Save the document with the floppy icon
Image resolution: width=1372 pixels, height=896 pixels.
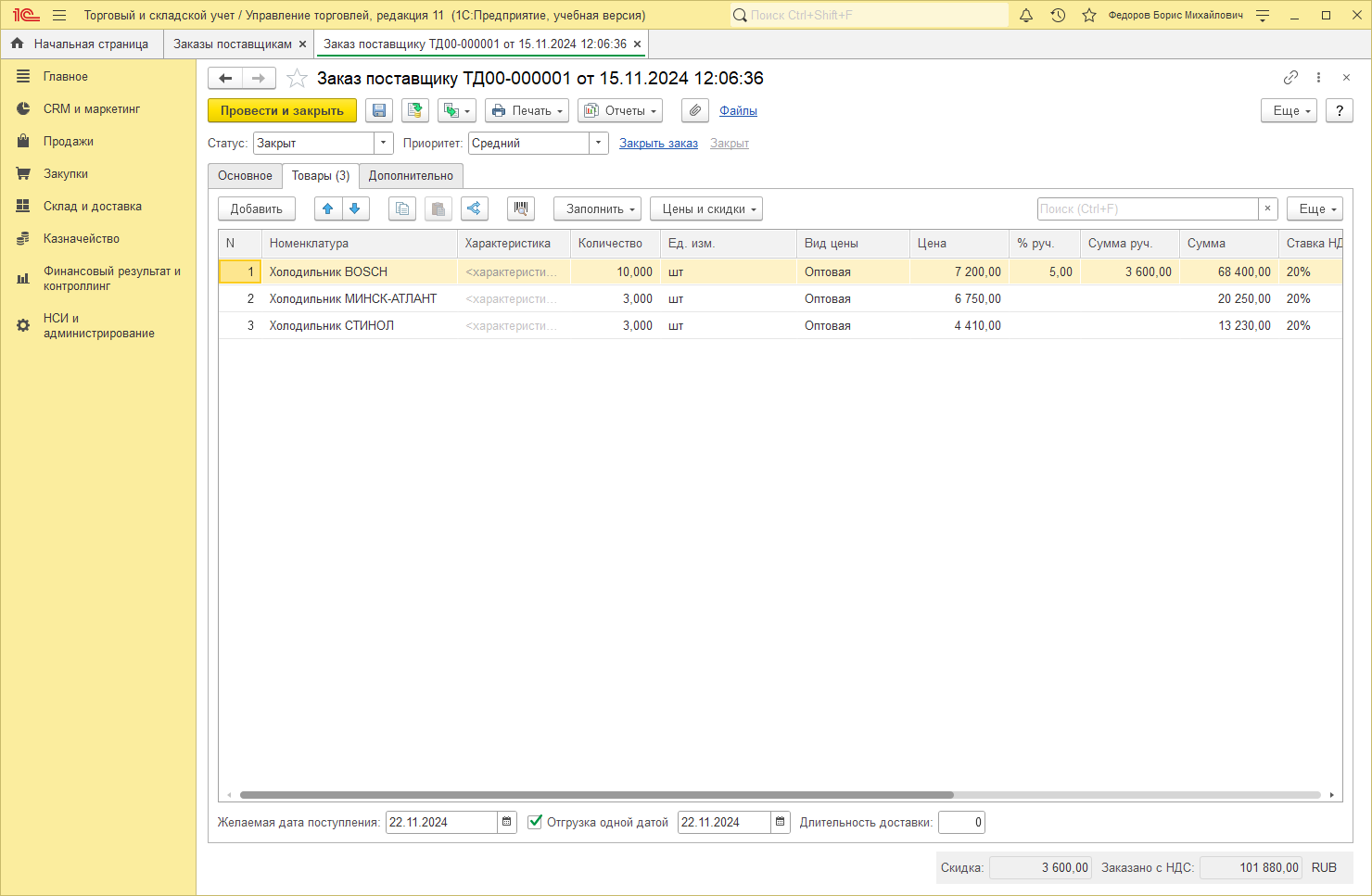(x=379, y=110)
